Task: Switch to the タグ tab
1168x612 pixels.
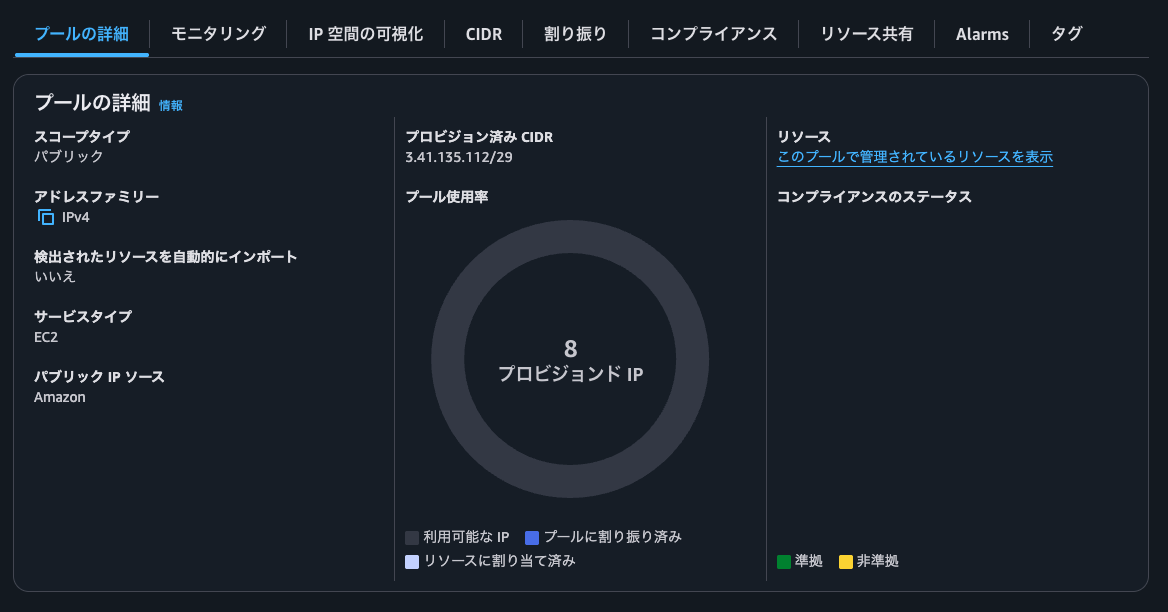Action: click(x=1066, y=33)
